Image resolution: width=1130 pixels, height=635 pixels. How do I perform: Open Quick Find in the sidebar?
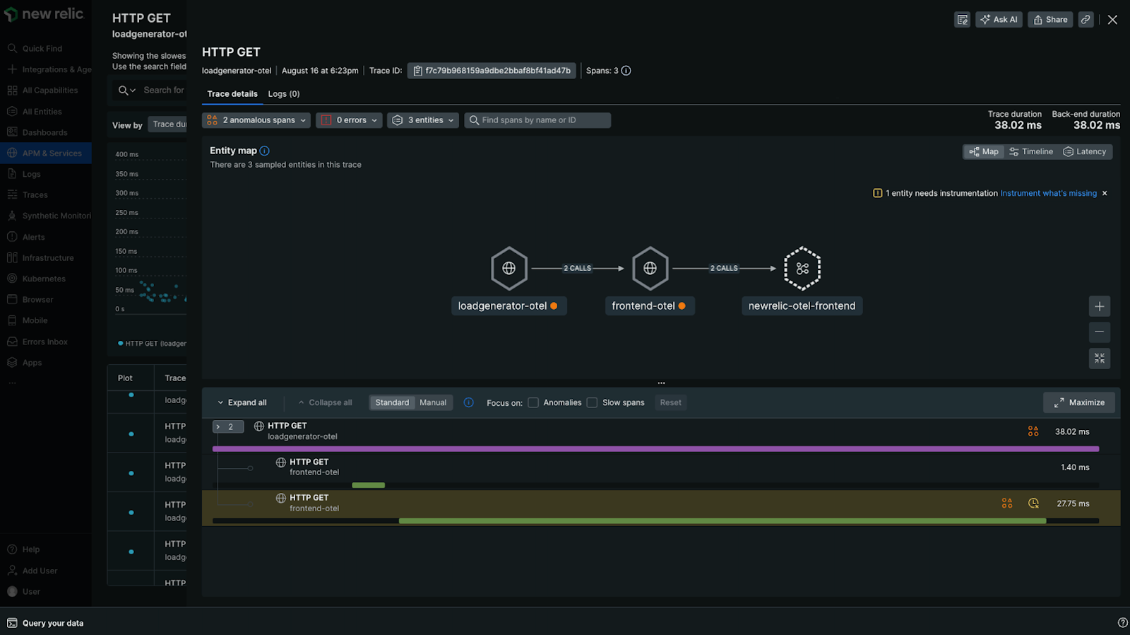[42, 48]
